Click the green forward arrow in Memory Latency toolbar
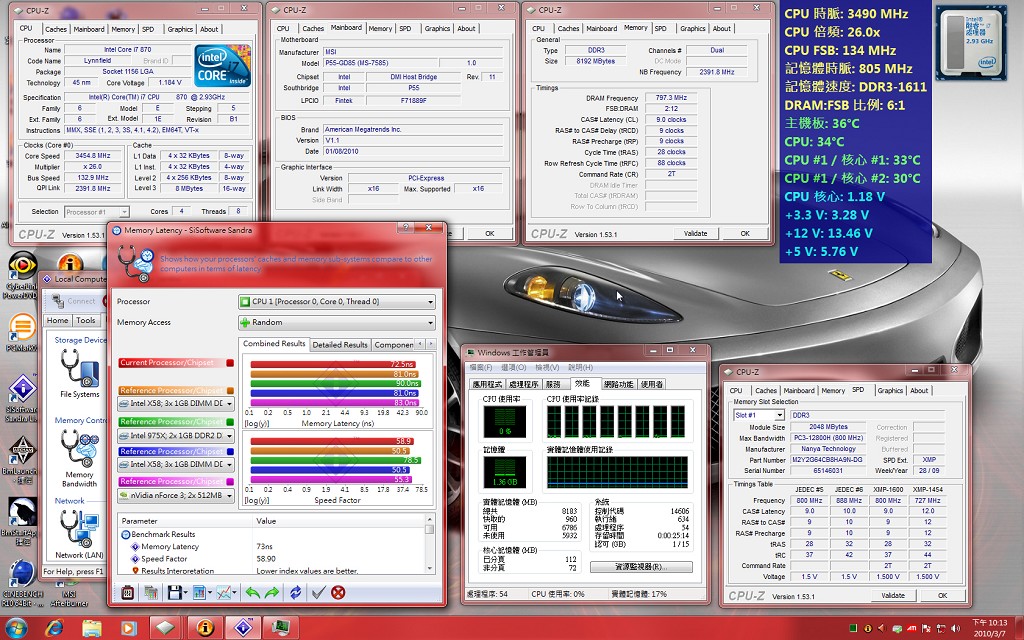The height and width of the screenshot is (640, 1024). (x=272, y=592)
